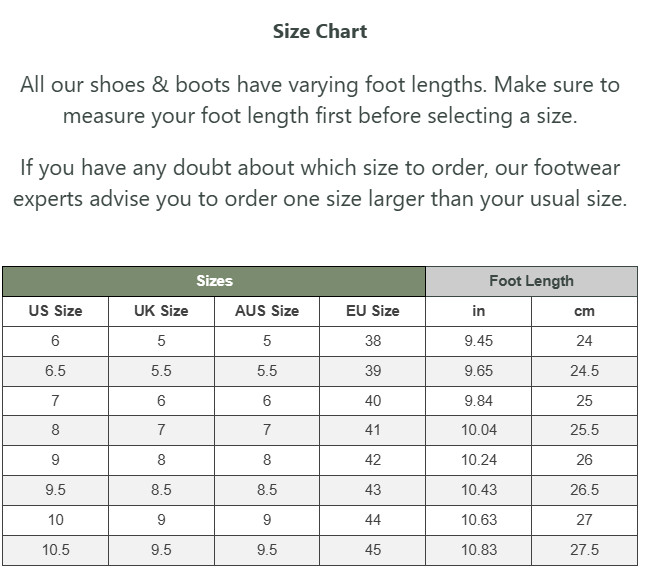Click the 'measure your foot length' instruction text
Image resolution: width=650 pixels, height=577 pixels.
[320, 100]
